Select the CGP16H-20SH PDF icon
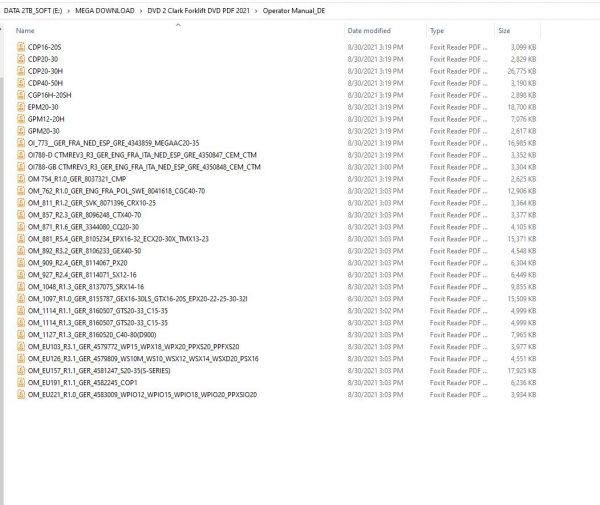The height and width of the screenshot is (505, 600). 21,95
